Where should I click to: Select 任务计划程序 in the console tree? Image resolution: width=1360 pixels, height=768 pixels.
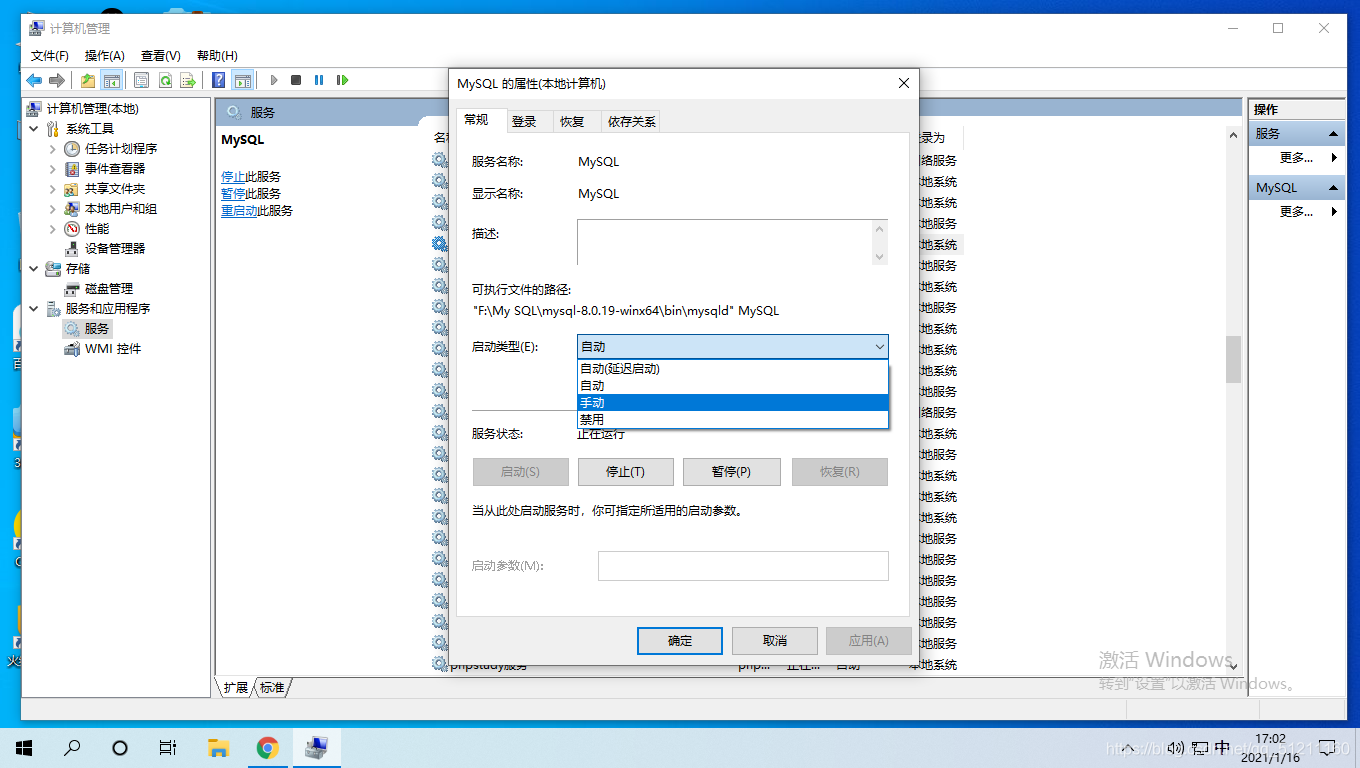pos(120,148)
